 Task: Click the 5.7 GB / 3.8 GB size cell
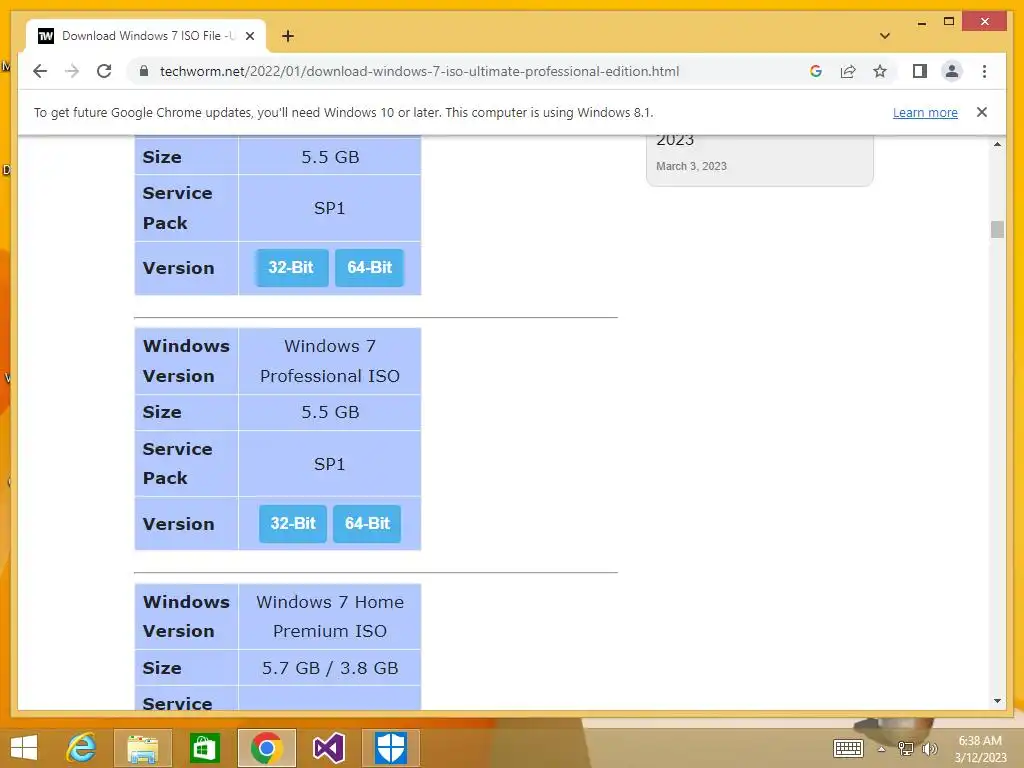[x=330, y=667]
